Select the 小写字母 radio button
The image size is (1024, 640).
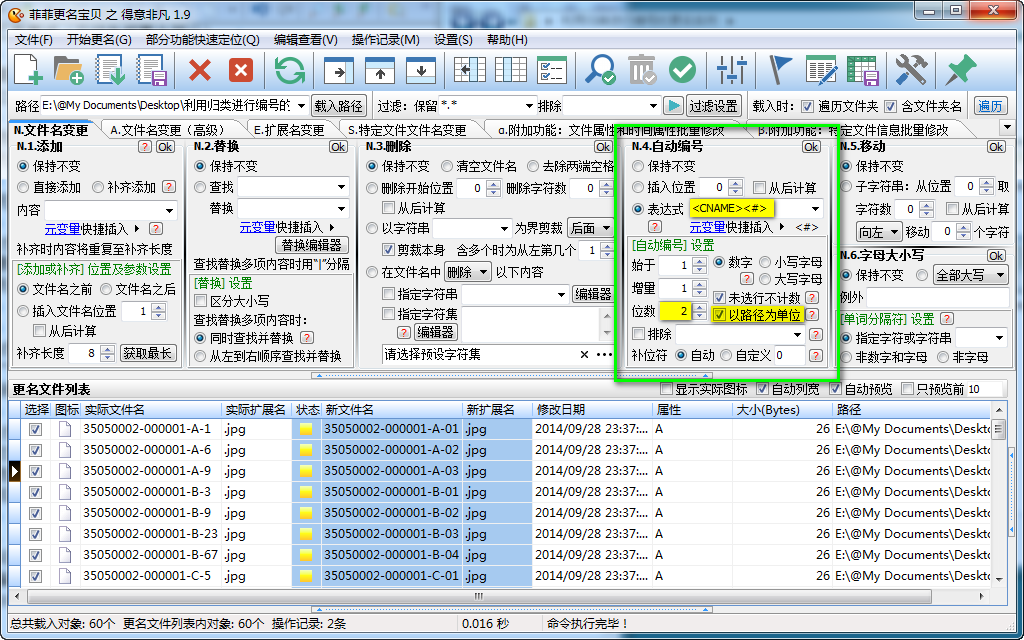(x=765, y=262)
